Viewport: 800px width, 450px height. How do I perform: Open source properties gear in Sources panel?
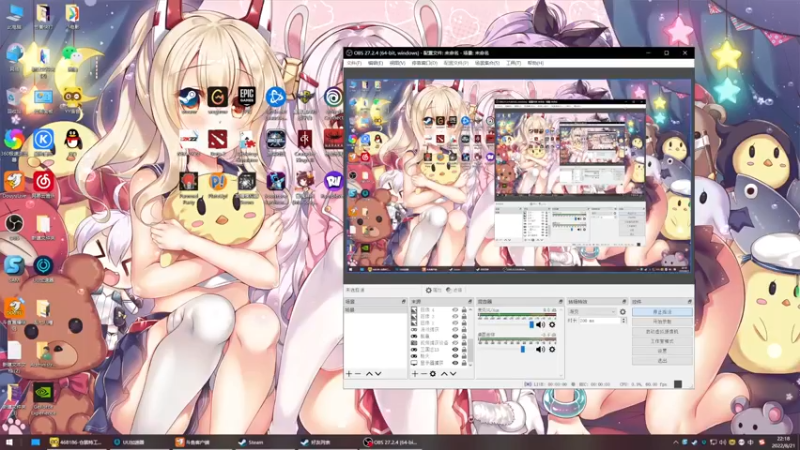(433, 374)
